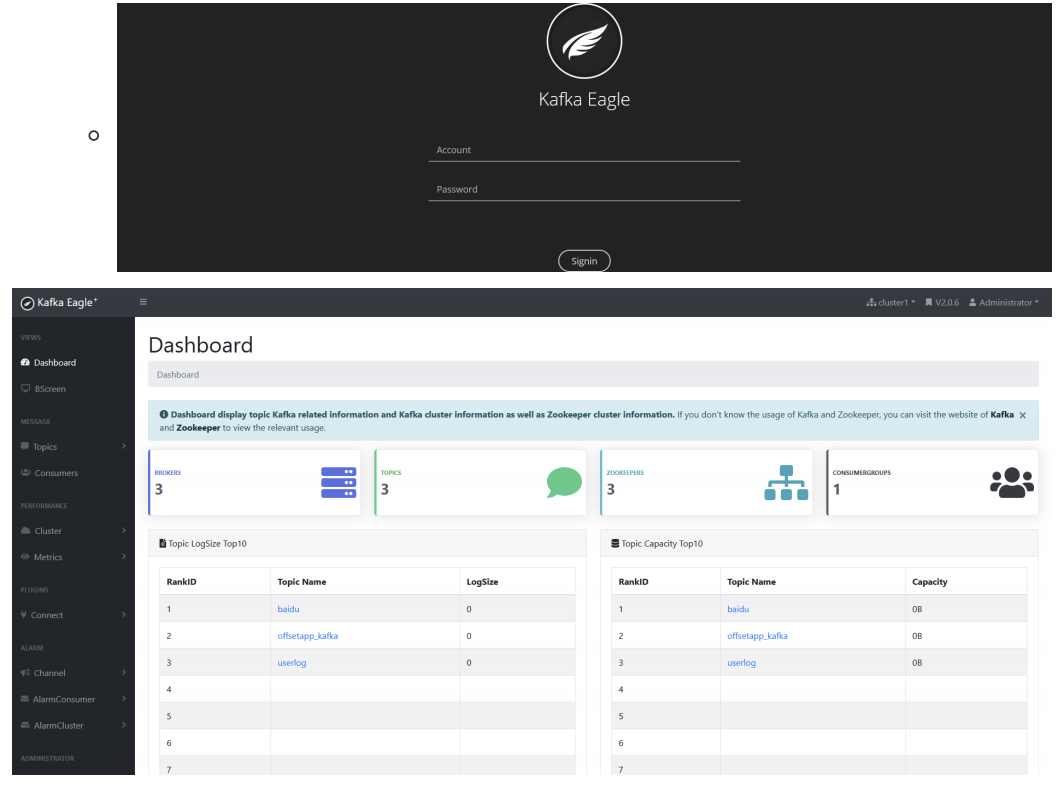Viewport: 1057px width, 786px height.
Task: Open userlog topic in Capacity table
Action: (741, 663)
